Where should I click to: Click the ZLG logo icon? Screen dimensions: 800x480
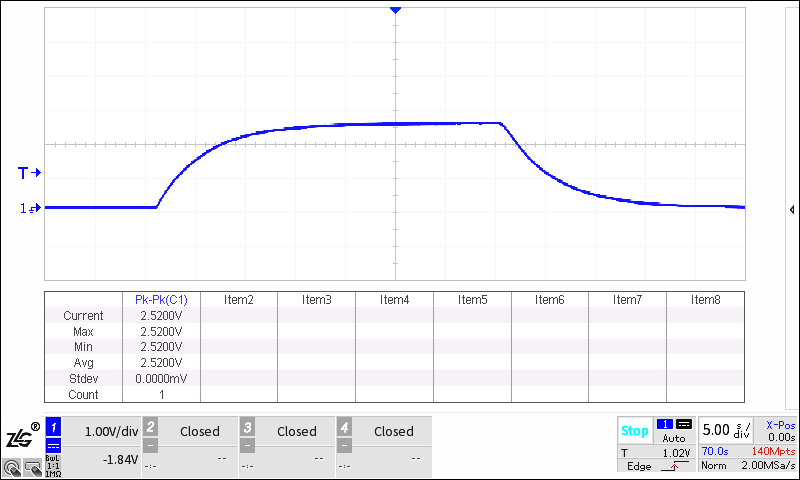pos(20,436)
